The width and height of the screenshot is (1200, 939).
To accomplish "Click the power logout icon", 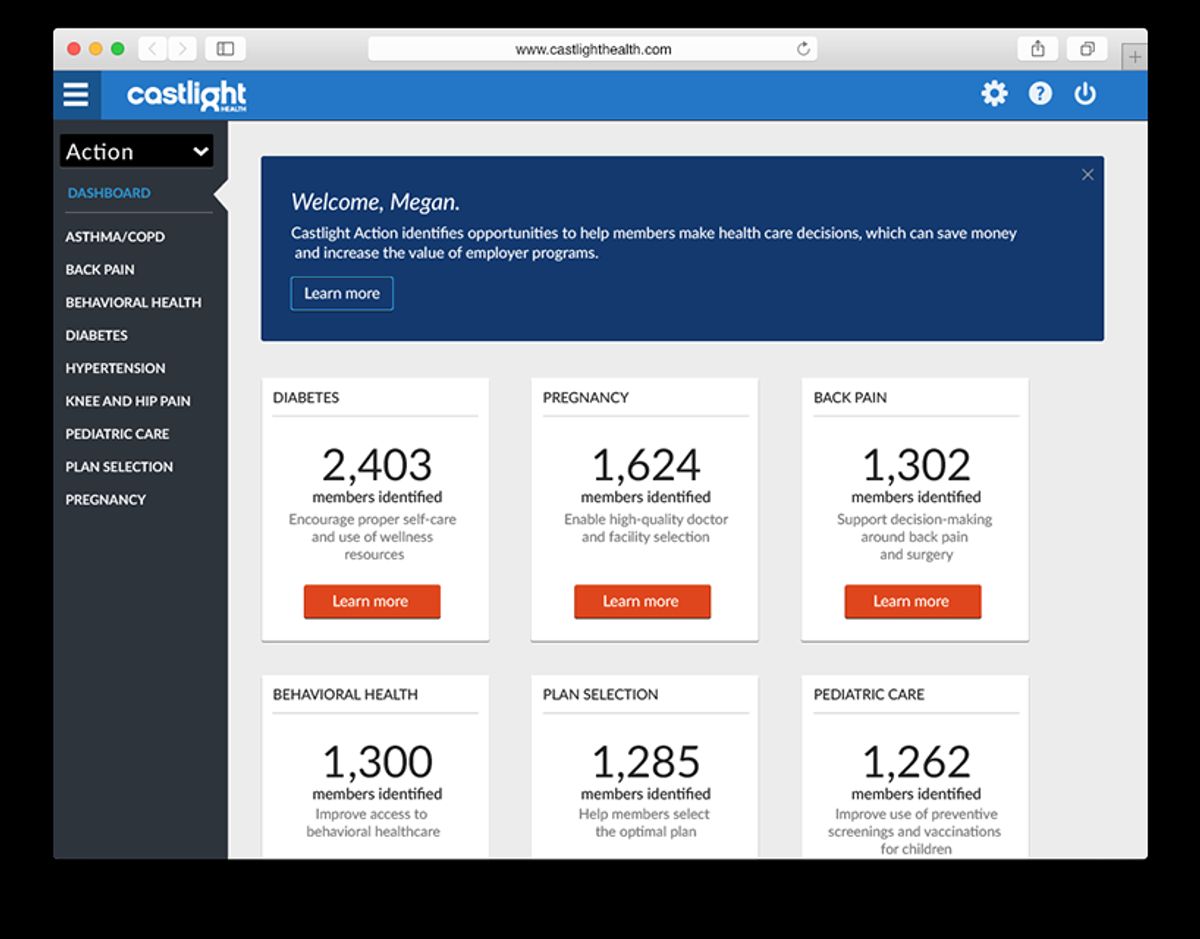I will click(x=1085, y=93).
